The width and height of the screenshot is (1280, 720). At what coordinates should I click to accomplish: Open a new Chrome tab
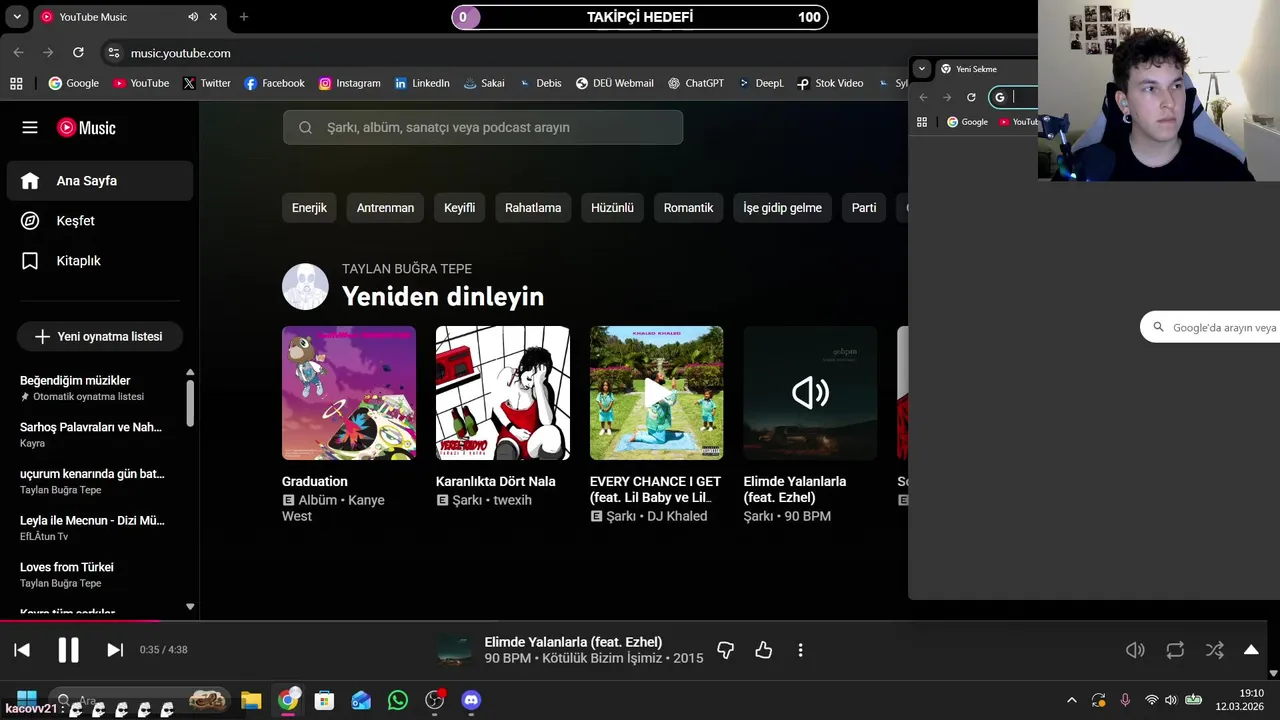[x=243, y=17]
